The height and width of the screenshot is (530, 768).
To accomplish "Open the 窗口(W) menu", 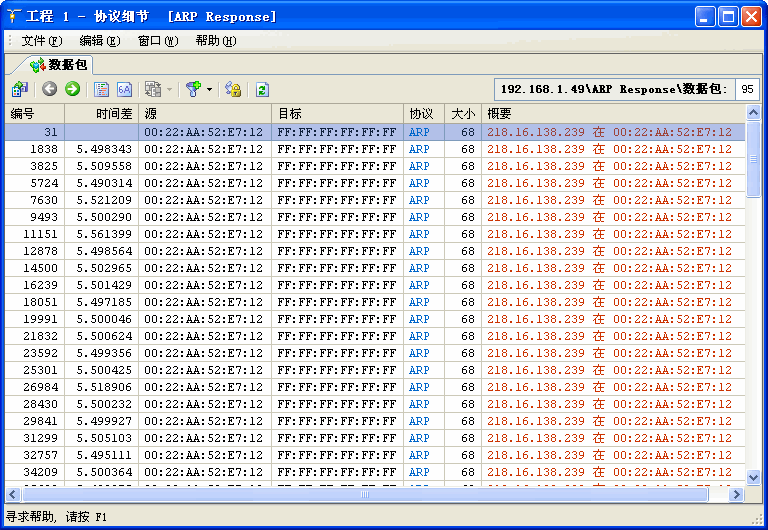I will pyautogui.click(x=158, y=41).
